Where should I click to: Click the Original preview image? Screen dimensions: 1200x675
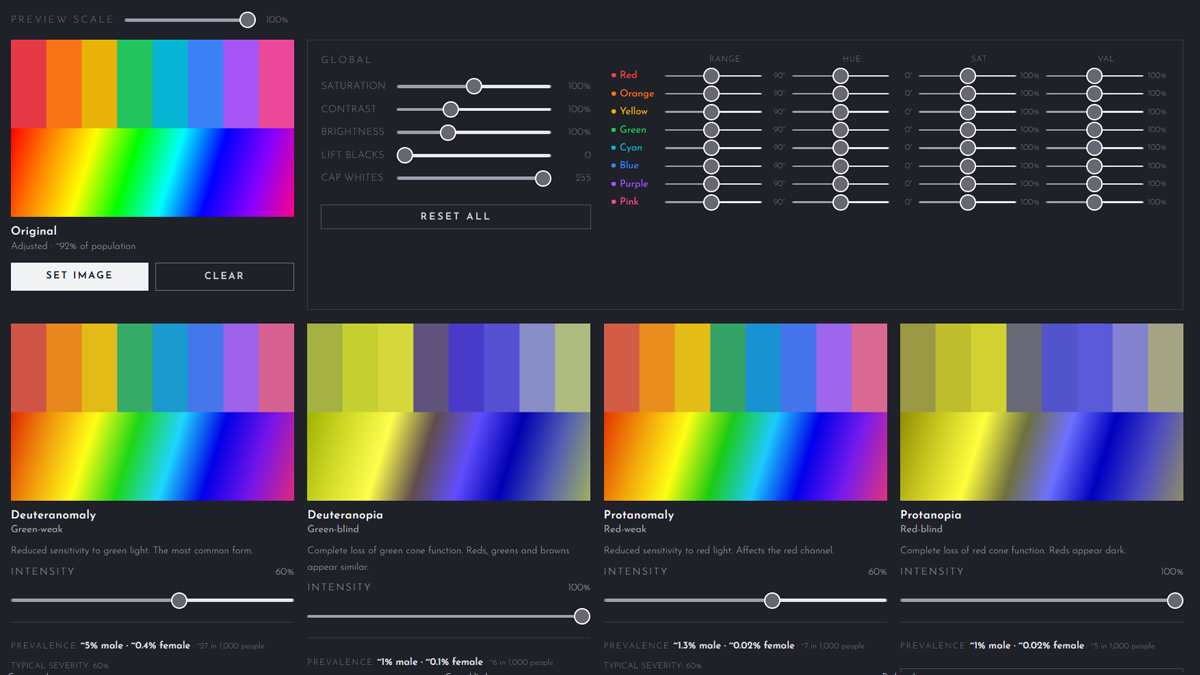coord(152,128)
